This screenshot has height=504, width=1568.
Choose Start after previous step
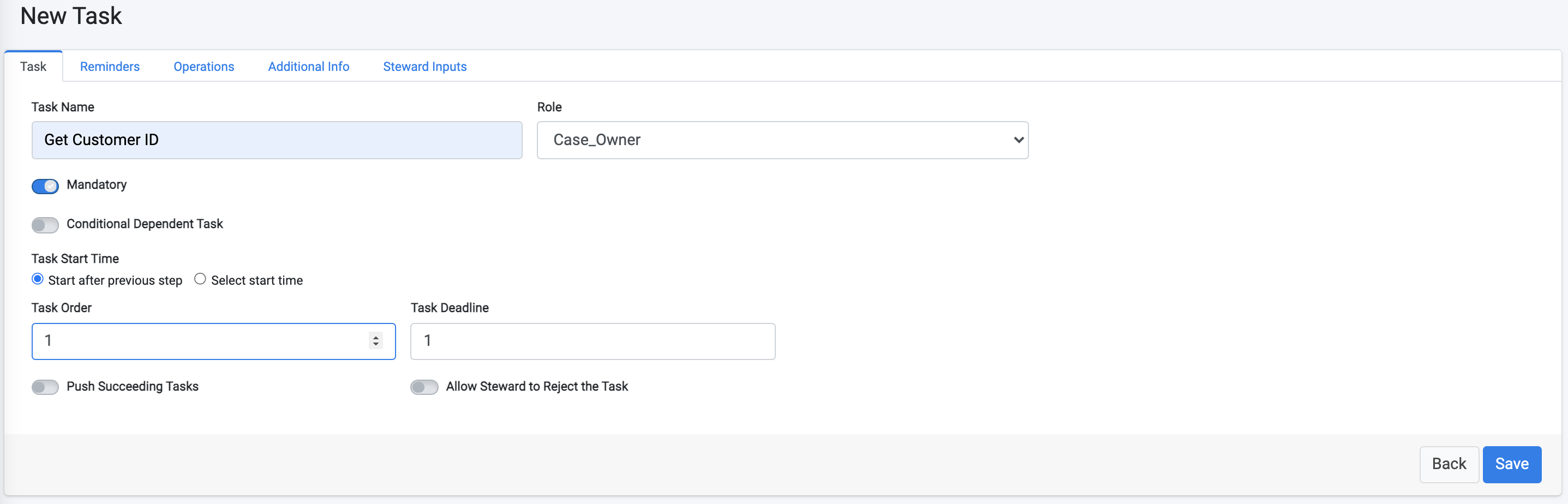[x=37, y=279]
